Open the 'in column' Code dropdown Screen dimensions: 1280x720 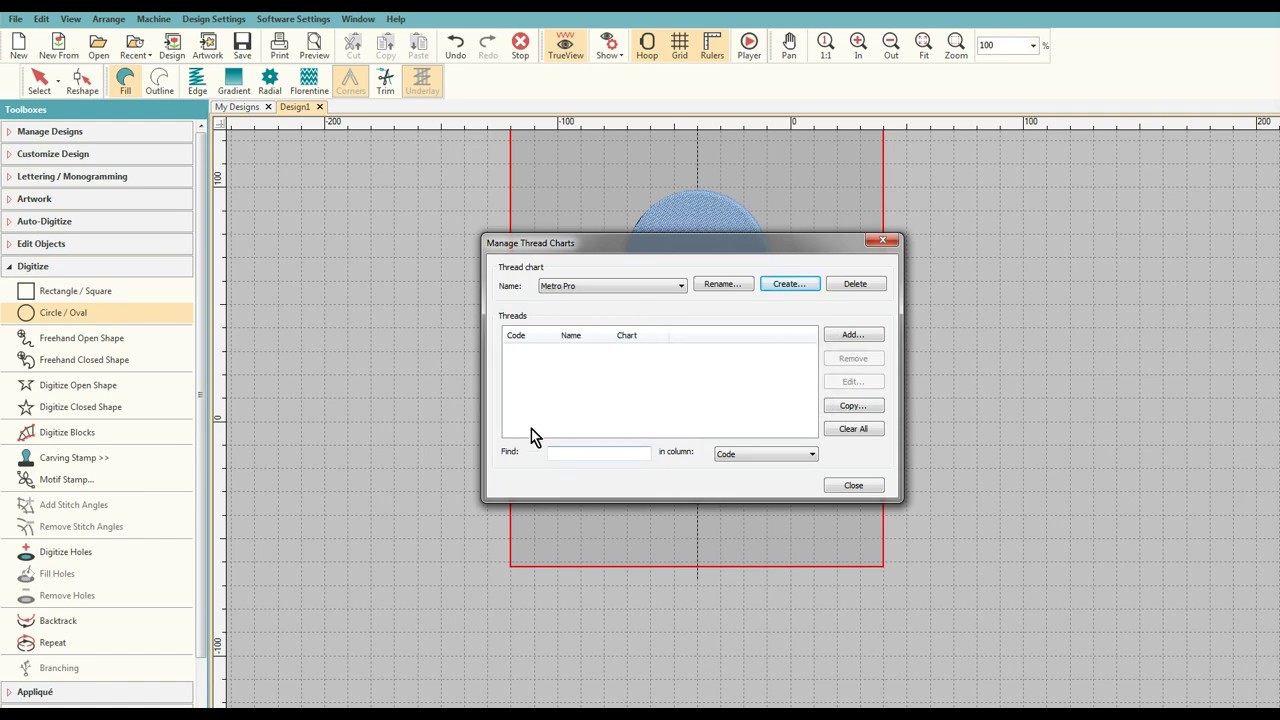click(812, 454)
